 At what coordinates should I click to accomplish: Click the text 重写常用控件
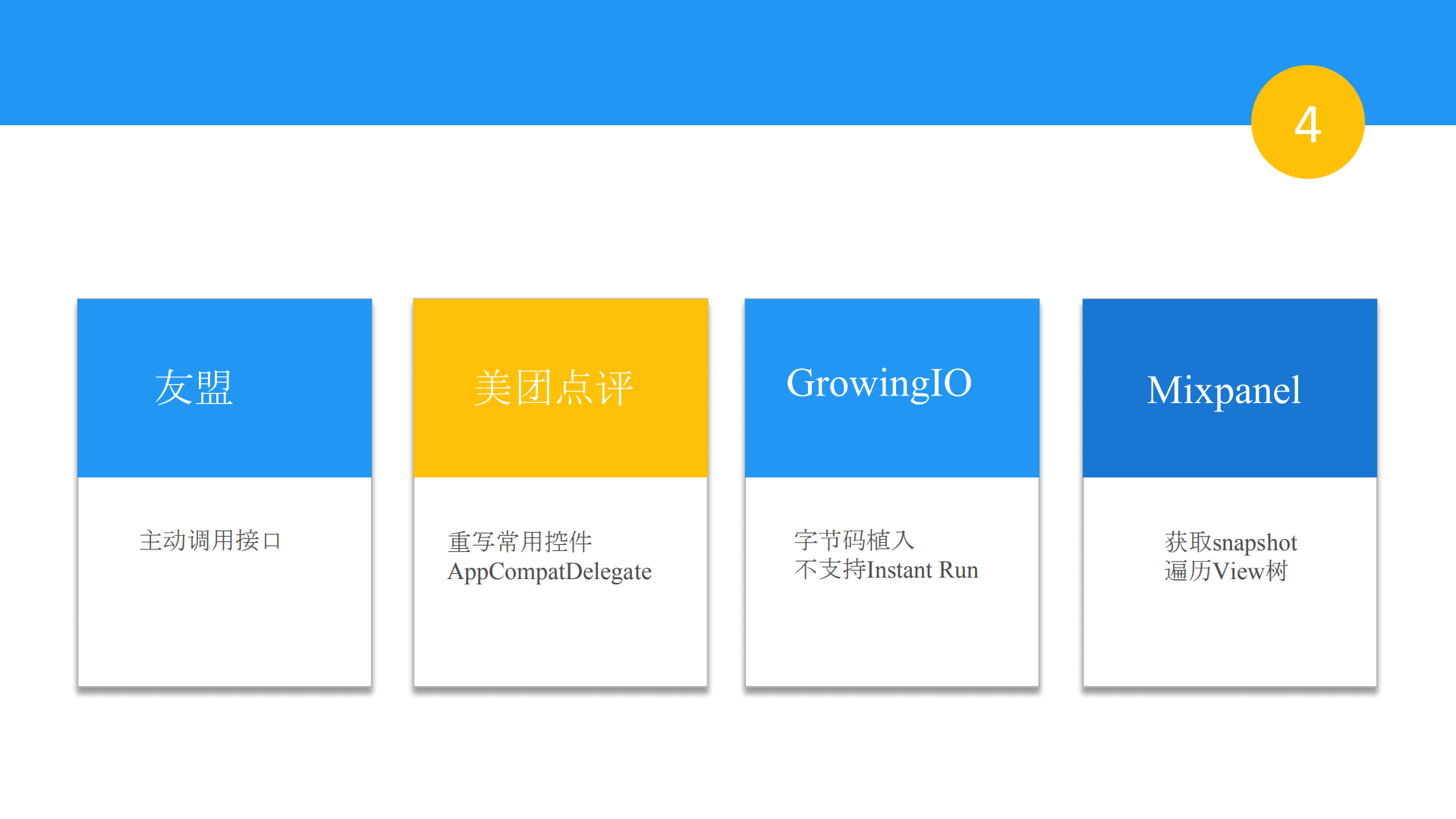(x=519, y=540)
